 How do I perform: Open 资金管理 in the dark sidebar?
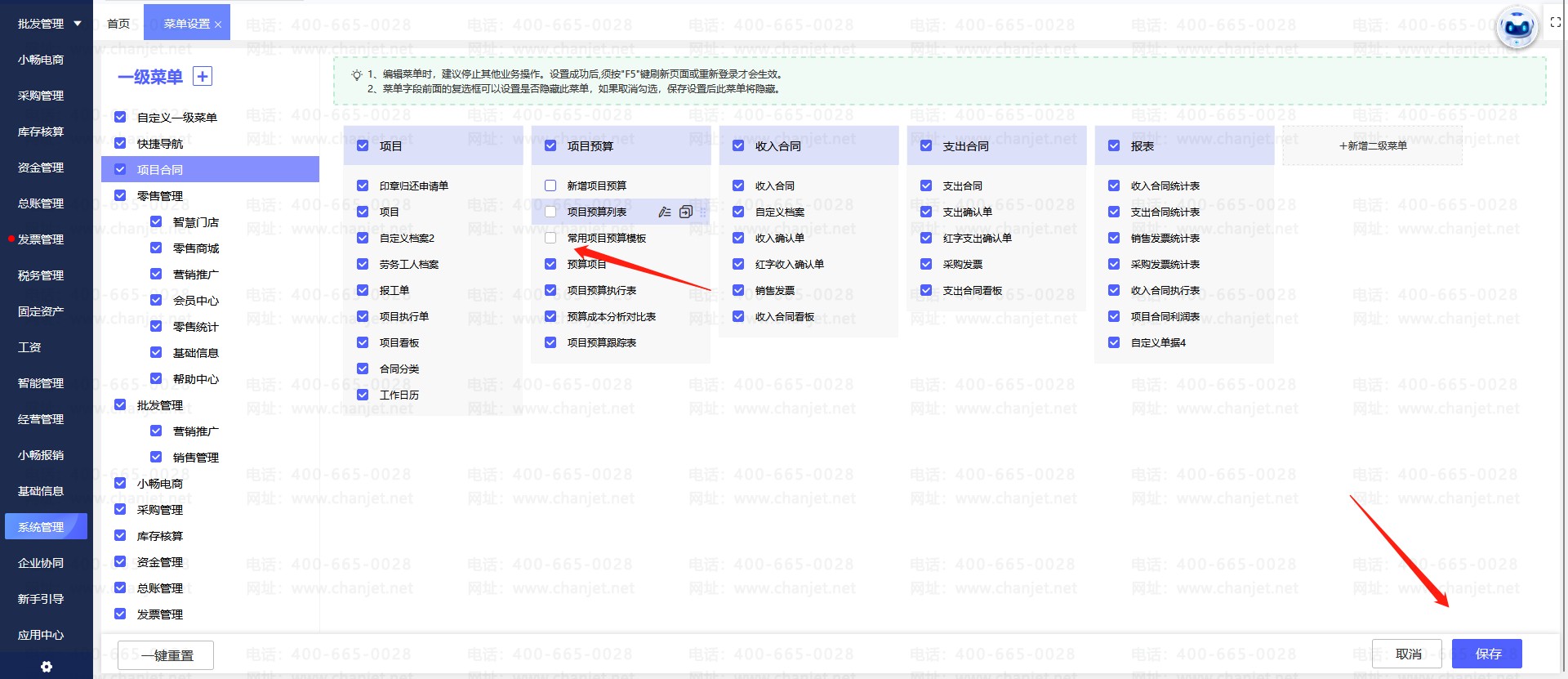coord(41,168)
